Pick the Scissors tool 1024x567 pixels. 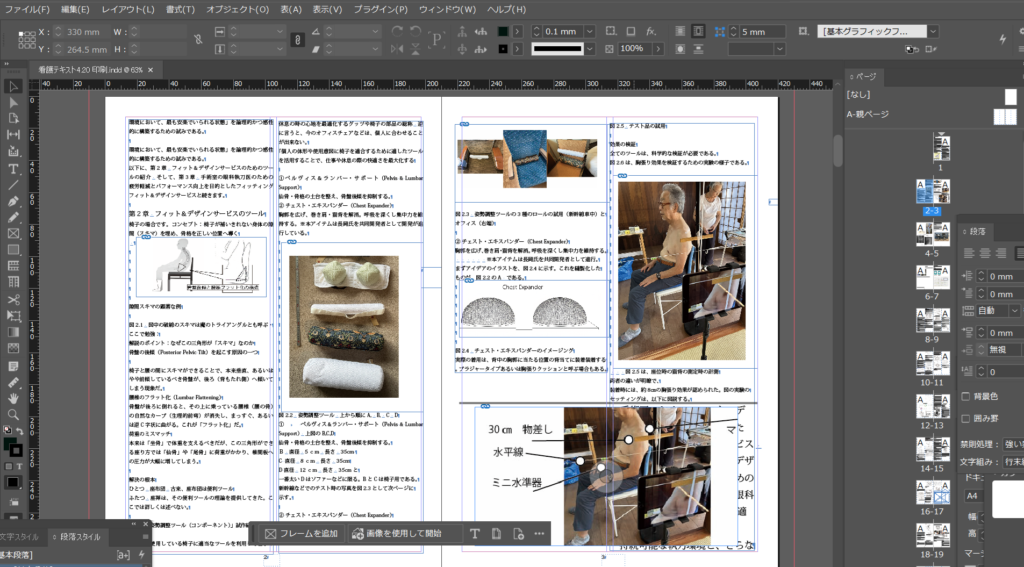point(14,299)
